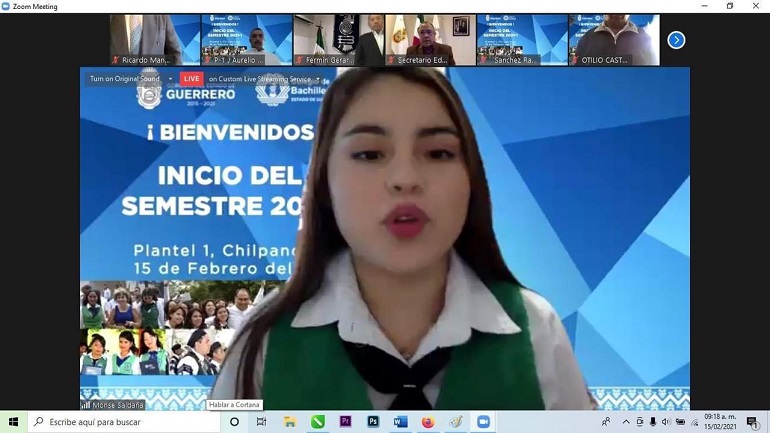The image size is (770, 433).
Task: Select Sanchez Ra... participant video tile
Action: 522,40
